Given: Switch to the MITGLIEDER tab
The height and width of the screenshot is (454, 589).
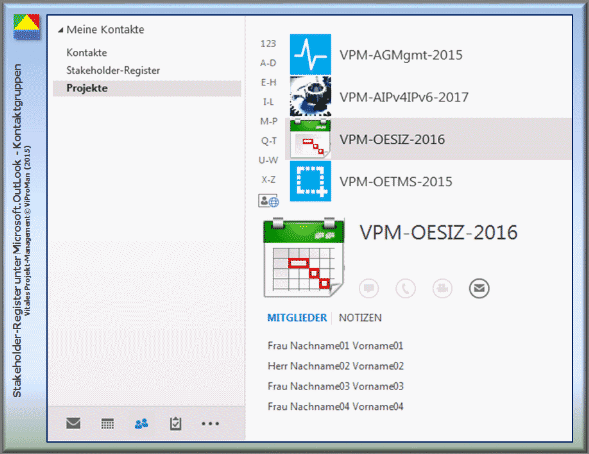Looking at the screenshot, I should [x=297, y=318].
